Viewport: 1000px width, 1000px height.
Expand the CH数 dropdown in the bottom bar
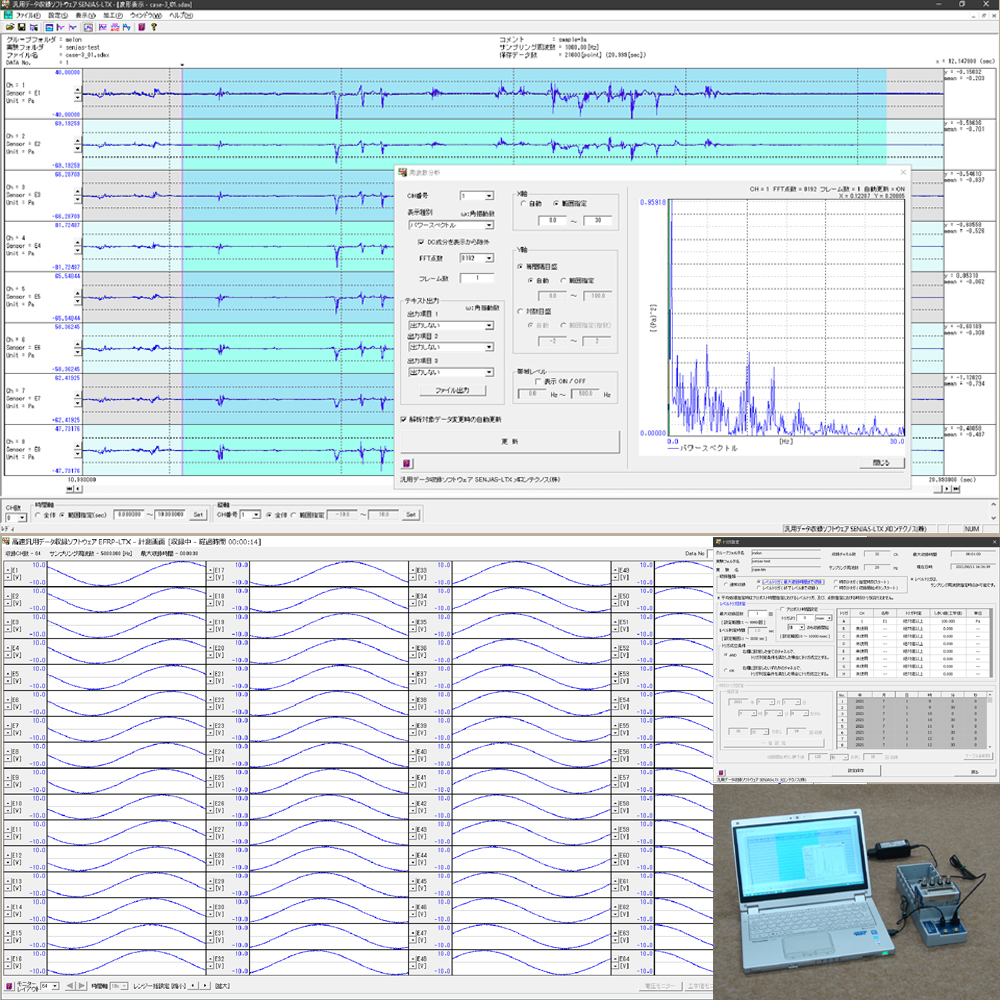tap(22, 518)
